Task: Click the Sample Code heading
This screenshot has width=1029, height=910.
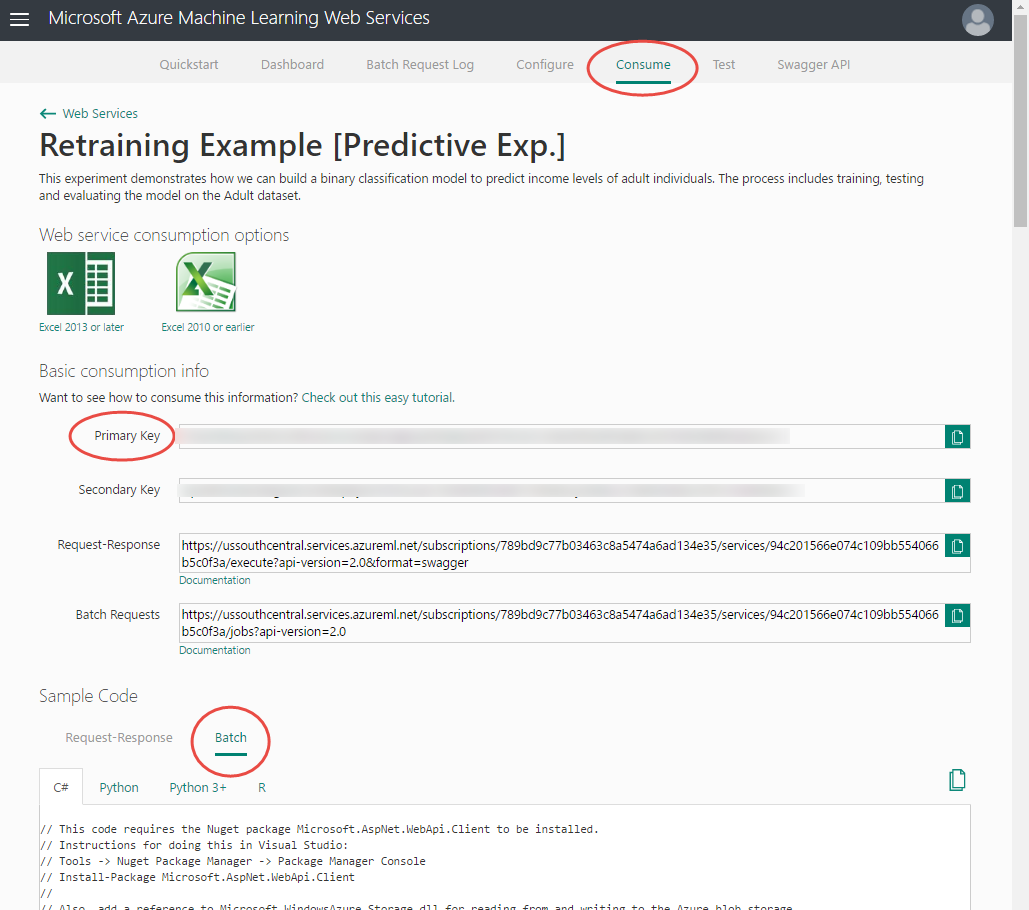Action: click(88, 696)
